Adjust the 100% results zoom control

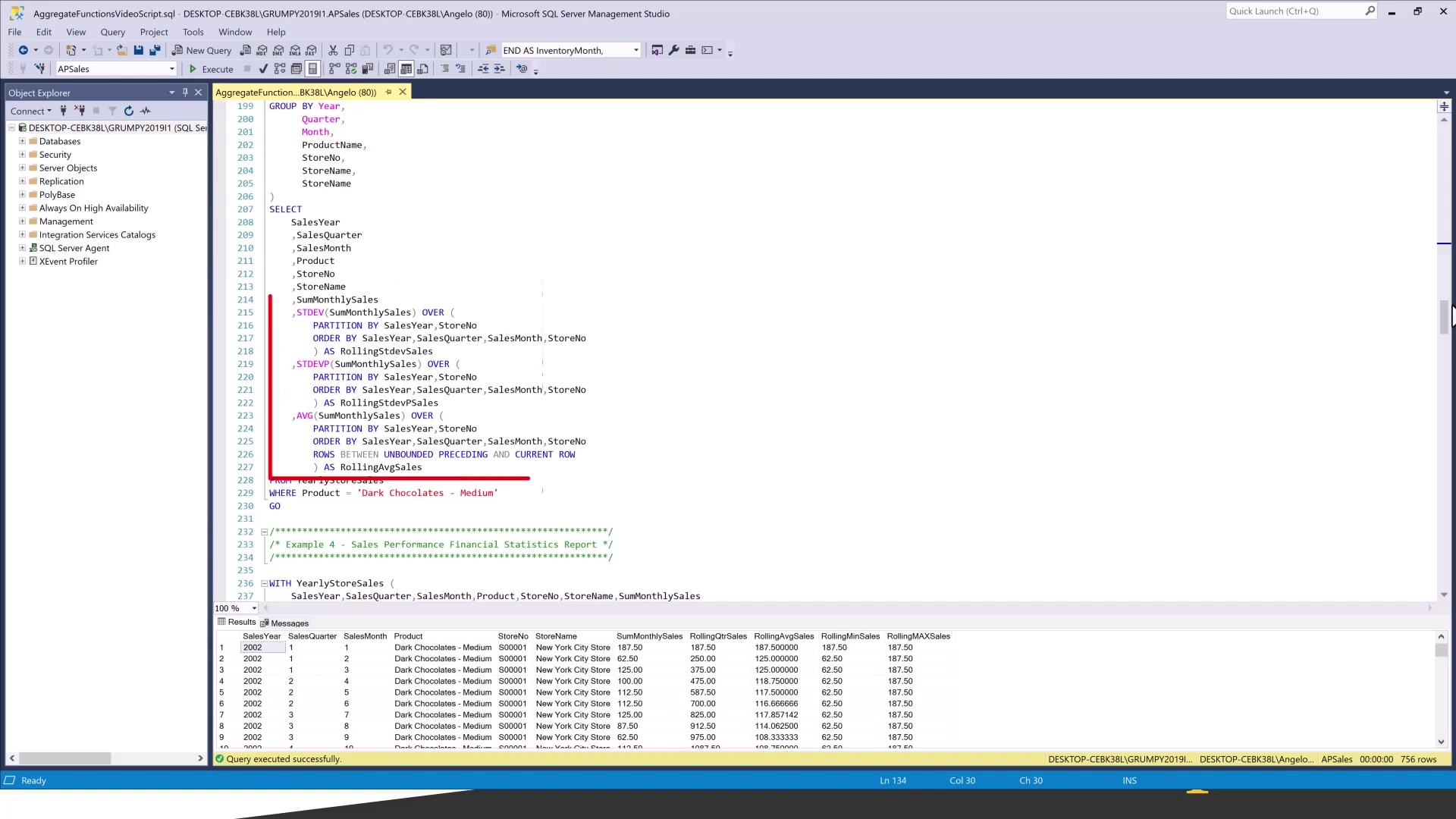tap(235, 608)
